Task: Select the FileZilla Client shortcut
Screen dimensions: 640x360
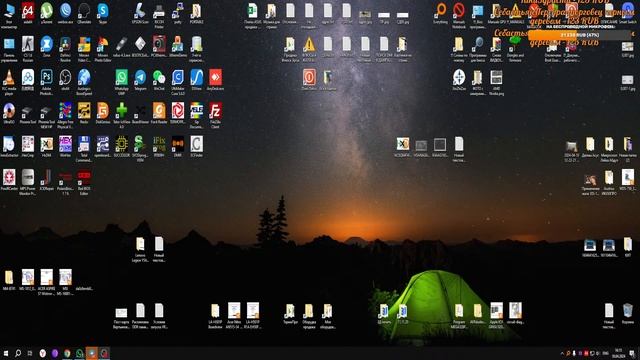Action: click(215, 111)
